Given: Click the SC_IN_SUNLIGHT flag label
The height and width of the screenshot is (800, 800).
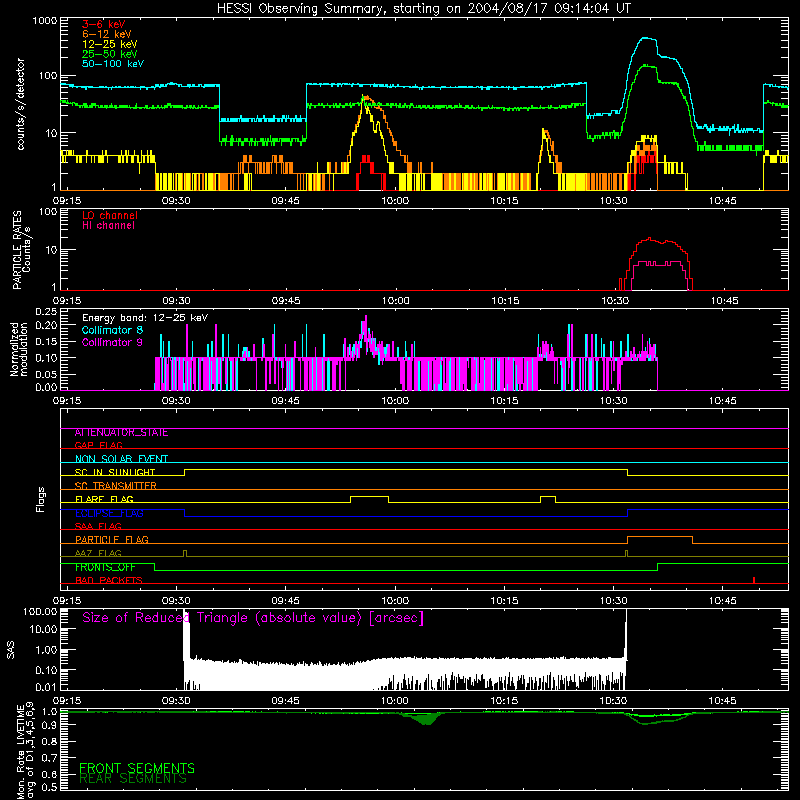Looking at the screenshot, I should (115, 472).
